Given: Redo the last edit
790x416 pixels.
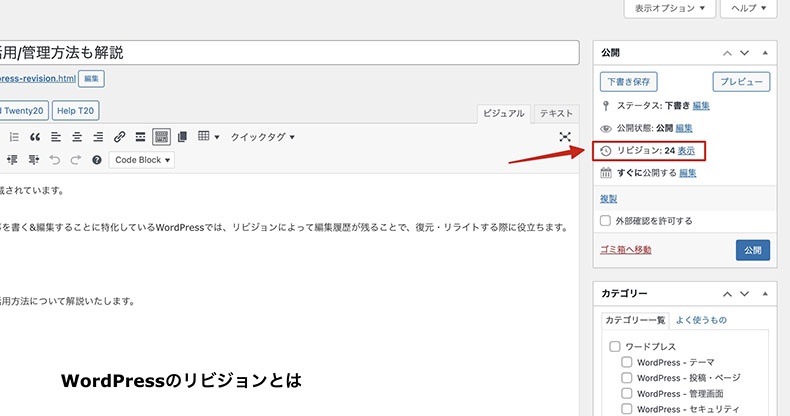Looking at the screenshot, I should (x=76, y=160).
